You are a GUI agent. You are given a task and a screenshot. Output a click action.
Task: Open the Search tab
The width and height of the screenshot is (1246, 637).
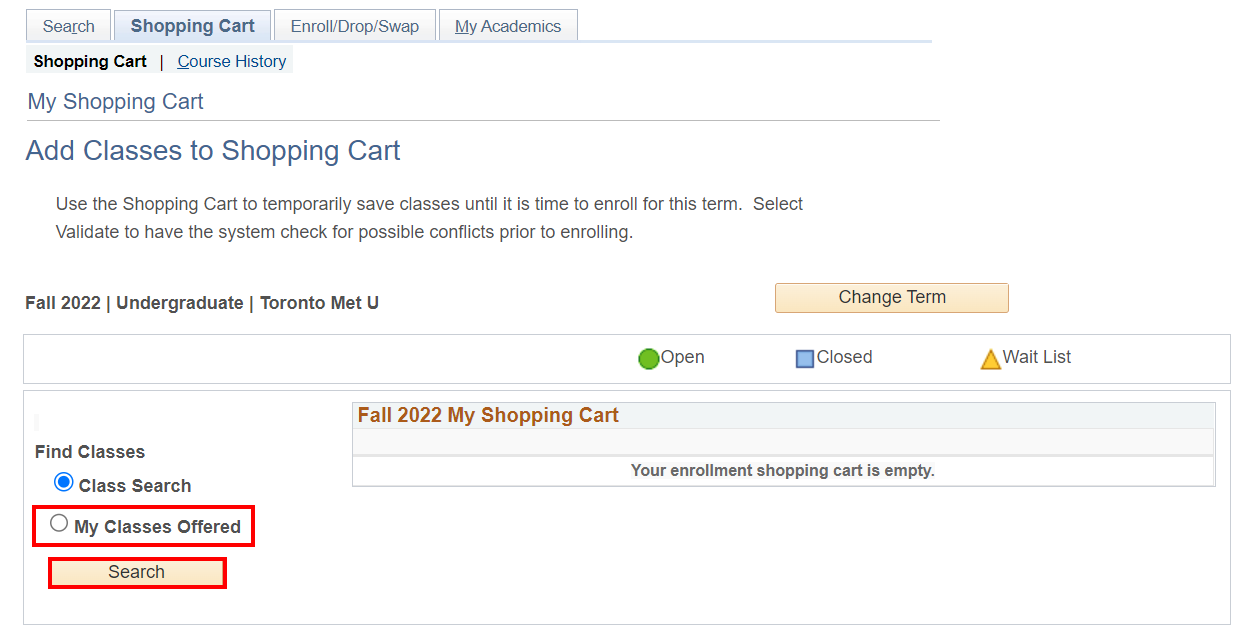69,26
